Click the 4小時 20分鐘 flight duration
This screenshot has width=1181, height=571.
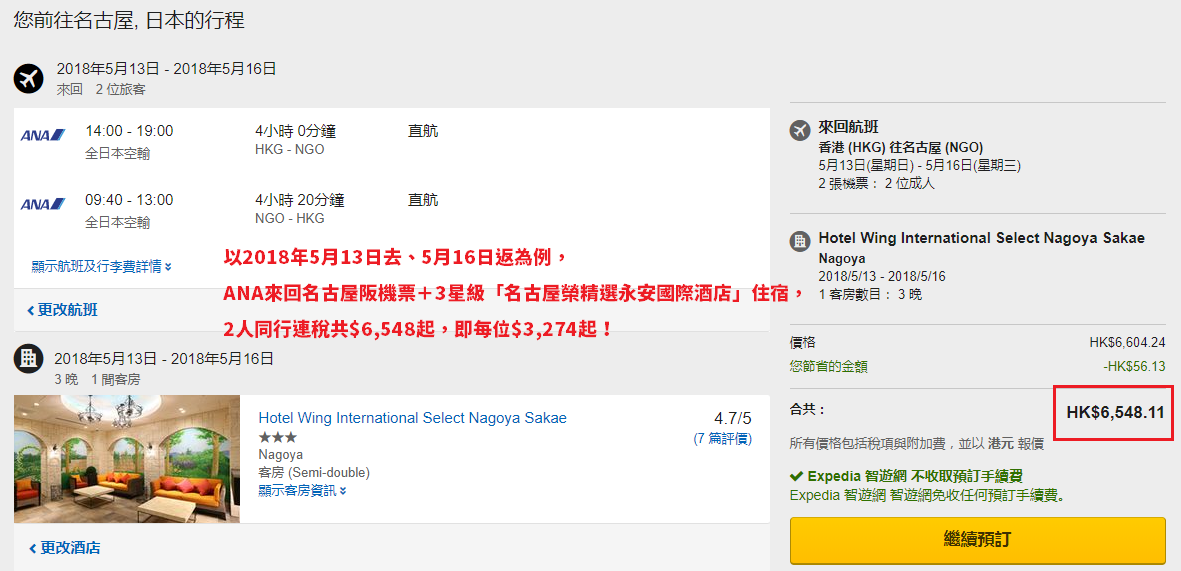[x=300, y=200]
